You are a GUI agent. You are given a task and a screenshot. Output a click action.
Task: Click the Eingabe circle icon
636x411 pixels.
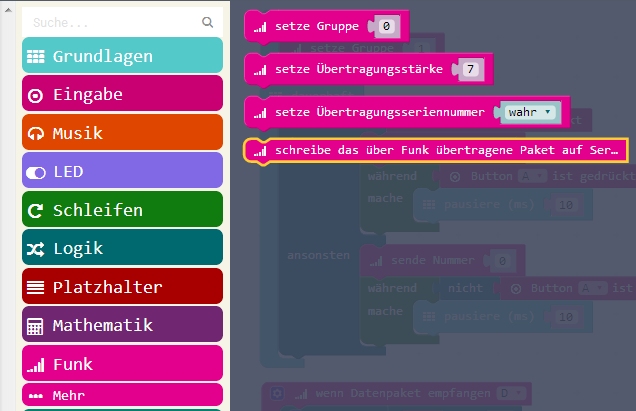click(36, 95)
